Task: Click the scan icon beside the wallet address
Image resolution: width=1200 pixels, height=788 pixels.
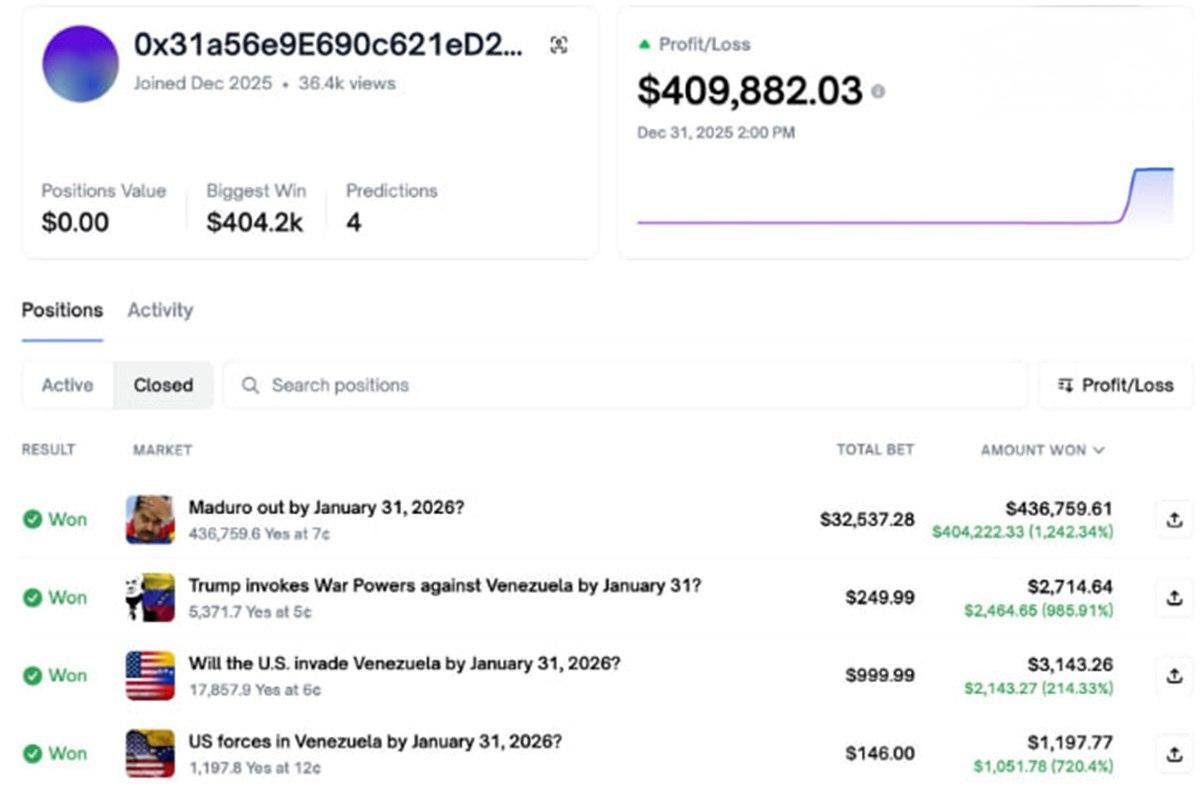Action: click(559, 45)
